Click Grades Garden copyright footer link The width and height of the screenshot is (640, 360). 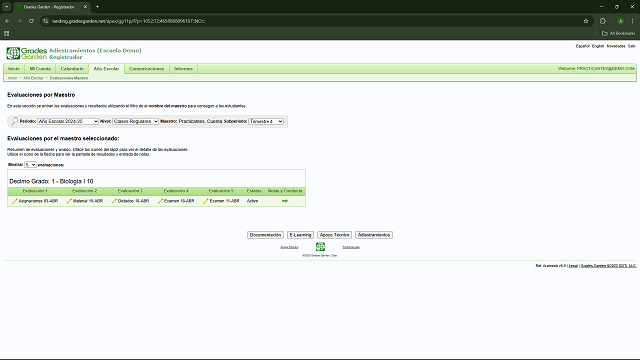[x=608, y=266]
